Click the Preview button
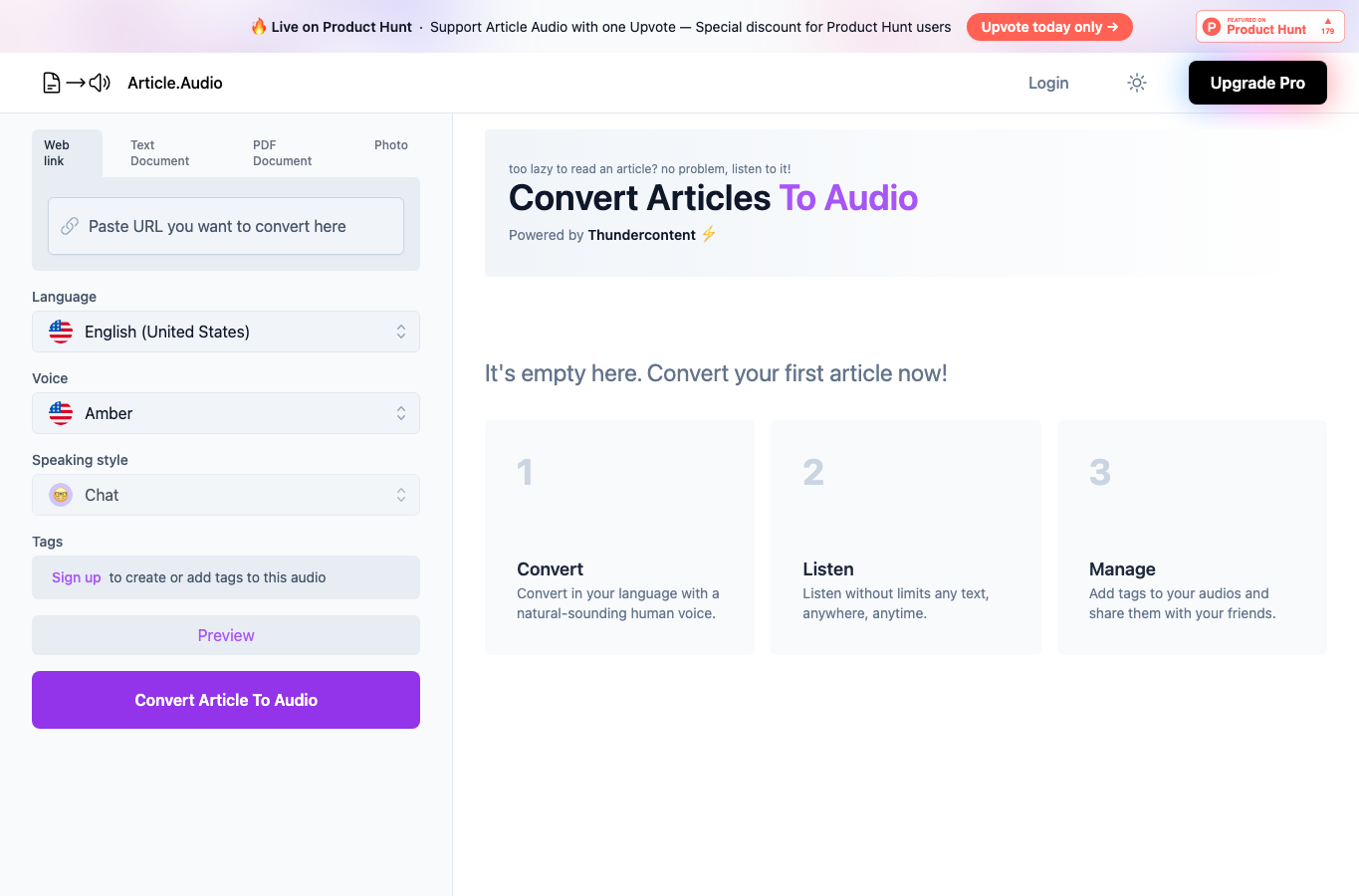The image size is (1359, 896). click(226, 635)
